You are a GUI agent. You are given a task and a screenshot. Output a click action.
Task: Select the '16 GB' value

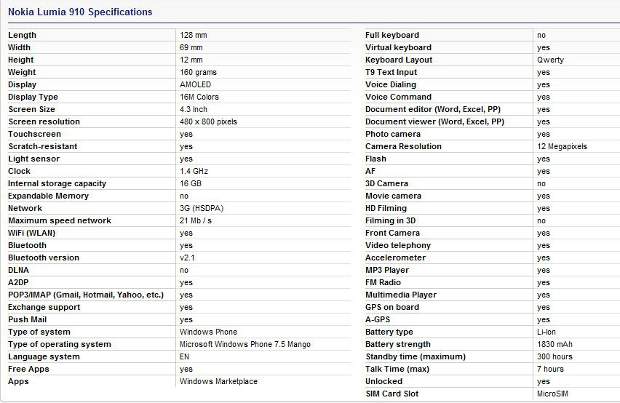point(191,184)
